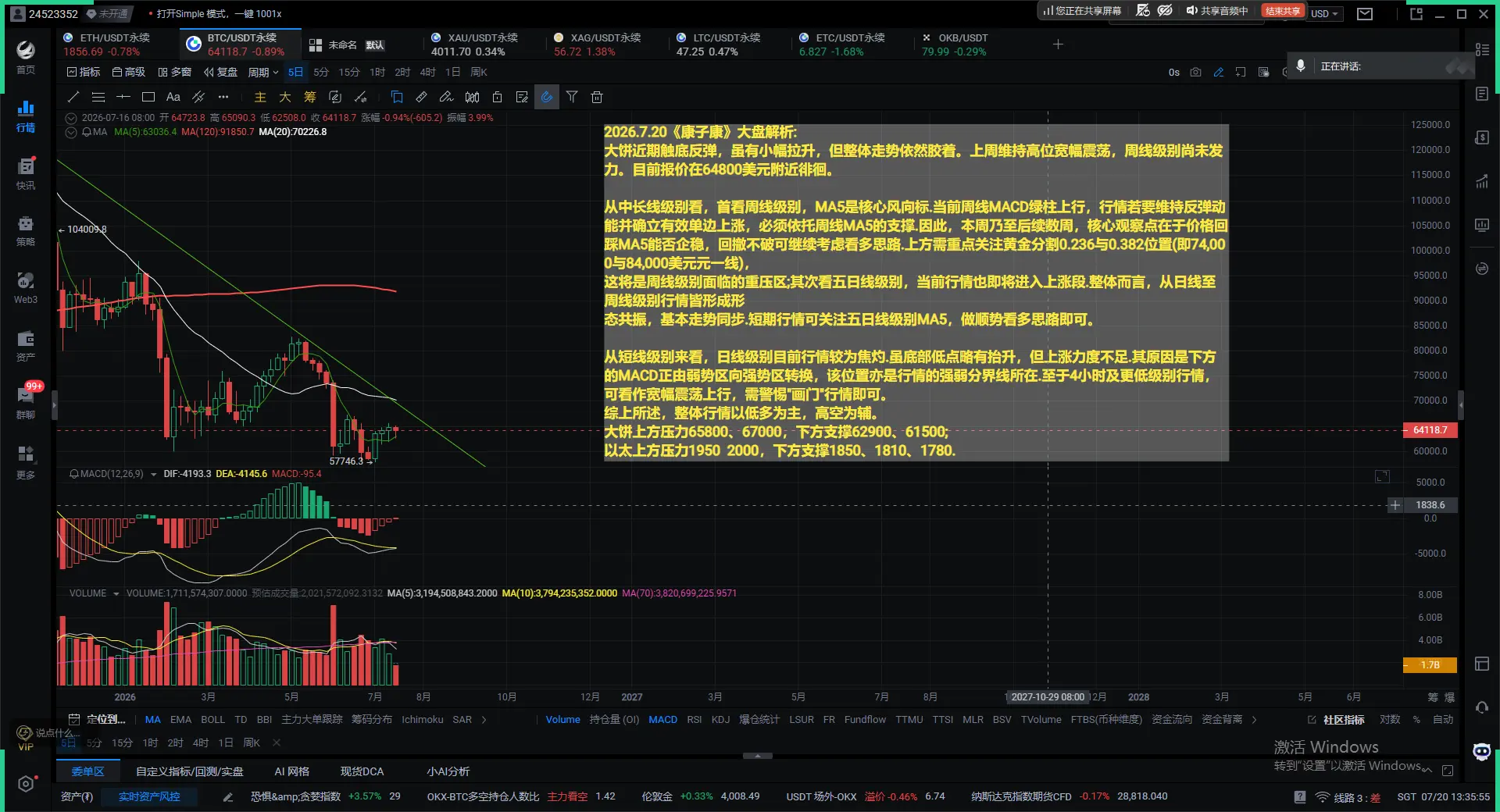
Task: Click the 指标 indicators button
Action: pyautogui.click(x=84, y=72)
